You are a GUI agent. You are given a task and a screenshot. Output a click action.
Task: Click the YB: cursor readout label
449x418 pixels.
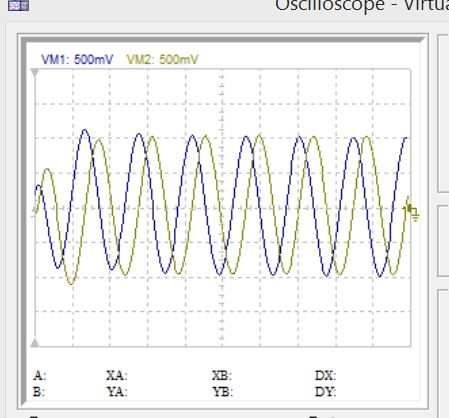[x=223, y=392]
